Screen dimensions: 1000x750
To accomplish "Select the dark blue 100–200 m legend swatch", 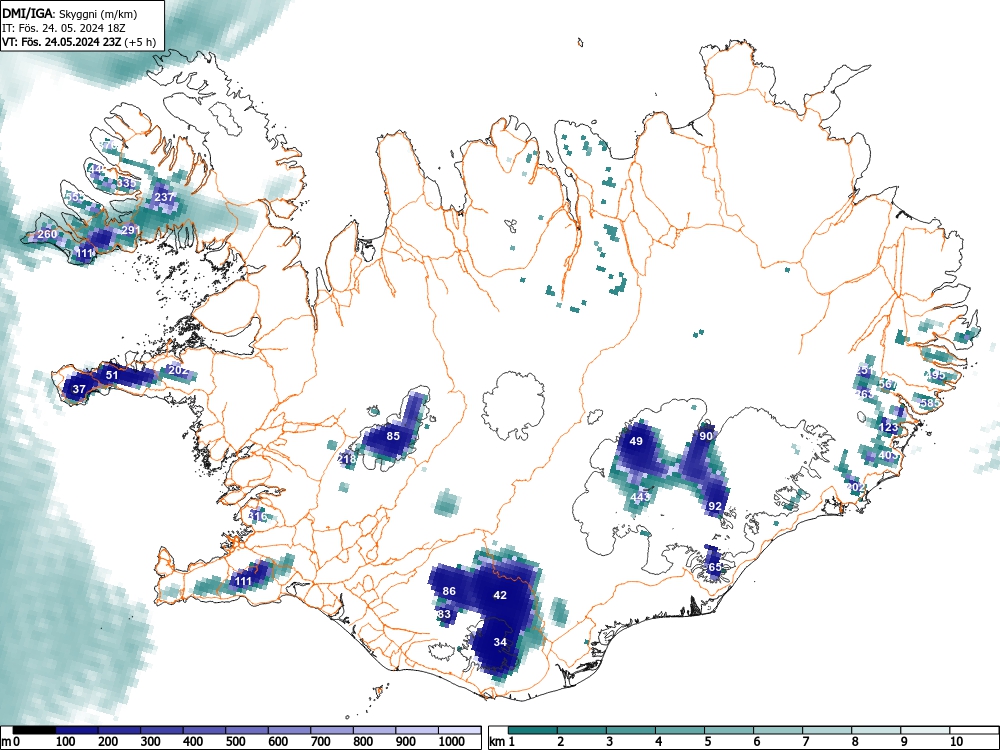I will click(x=77, y=730).
